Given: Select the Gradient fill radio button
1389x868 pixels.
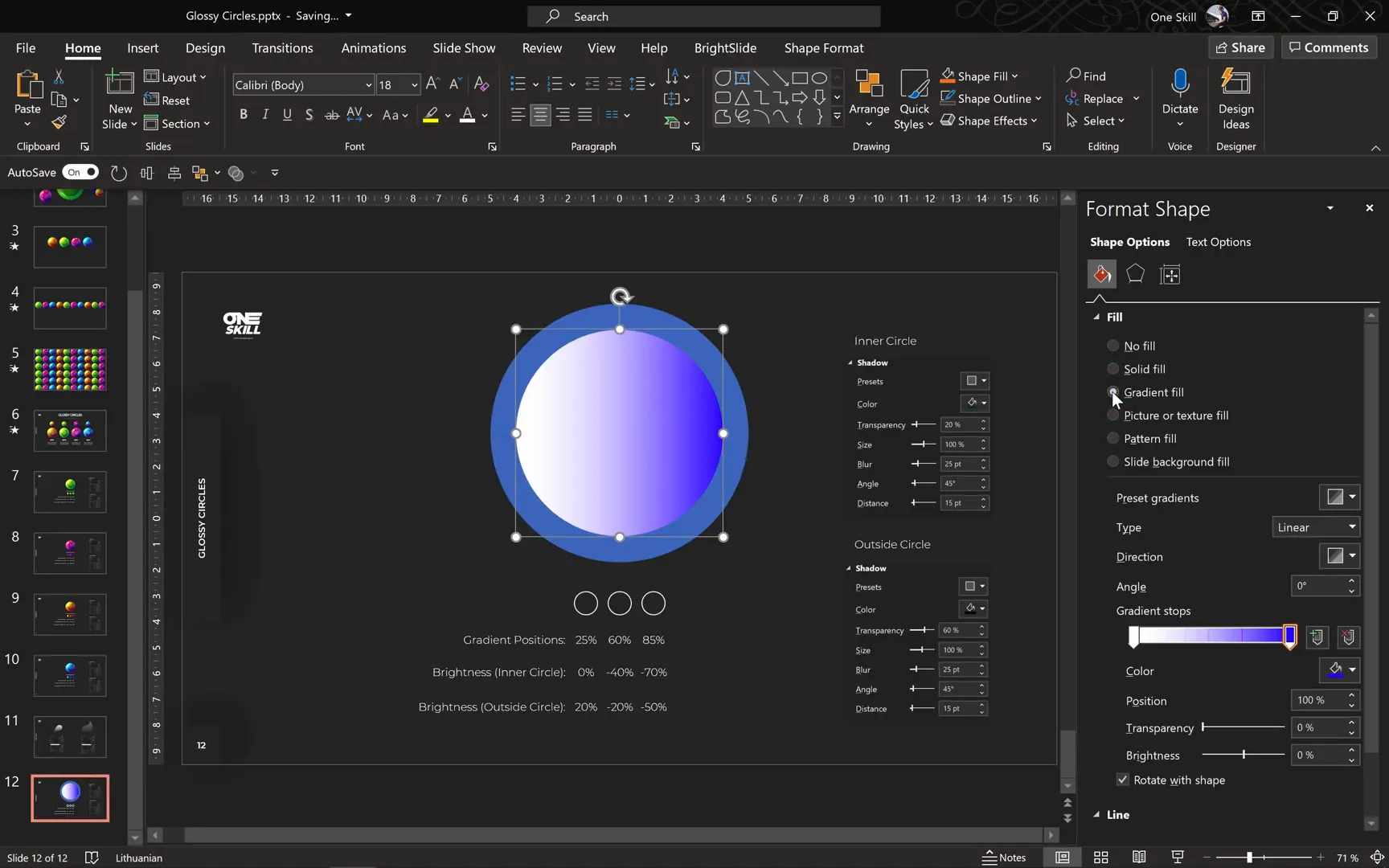Looking at the screenshot, I should click(x=1113, y=392).
